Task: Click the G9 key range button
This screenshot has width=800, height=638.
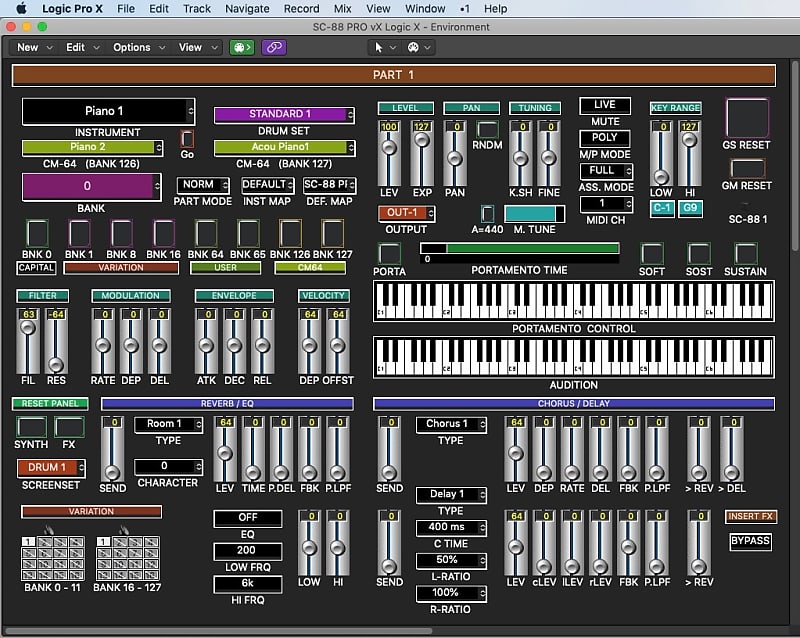Action: (690, 208)
